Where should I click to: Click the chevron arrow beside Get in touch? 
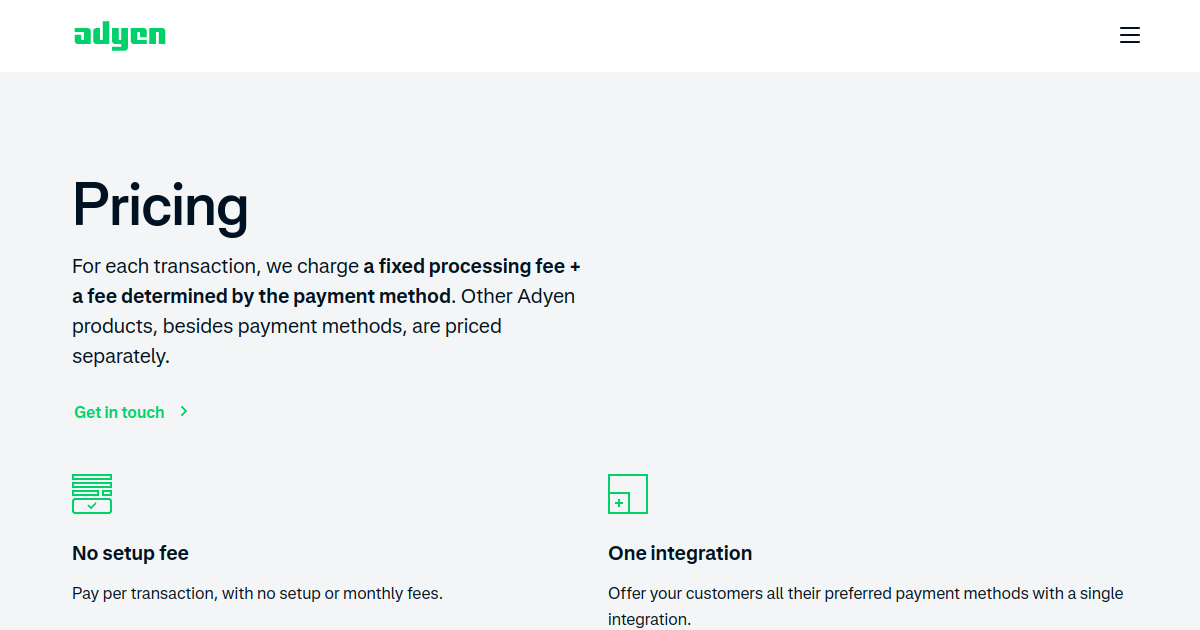(184, 411)
